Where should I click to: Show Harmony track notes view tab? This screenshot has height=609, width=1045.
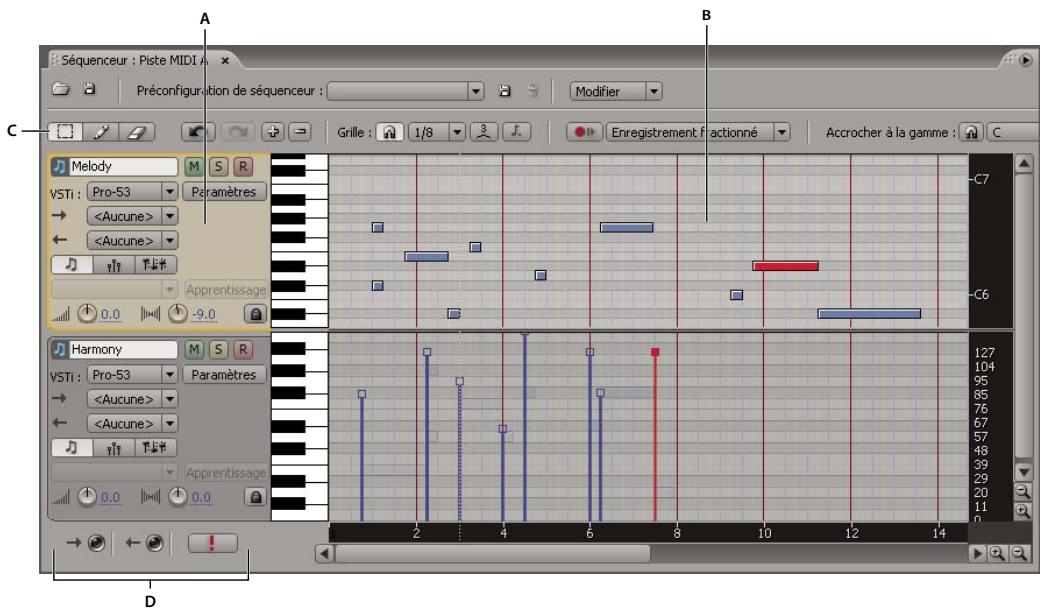click(x=71, y=448)
